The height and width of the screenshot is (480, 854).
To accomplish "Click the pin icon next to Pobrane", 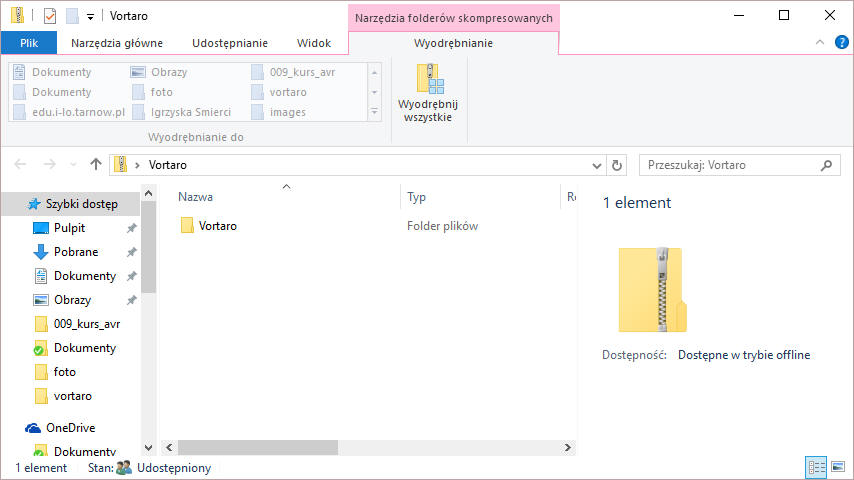I will coord(131,252).
